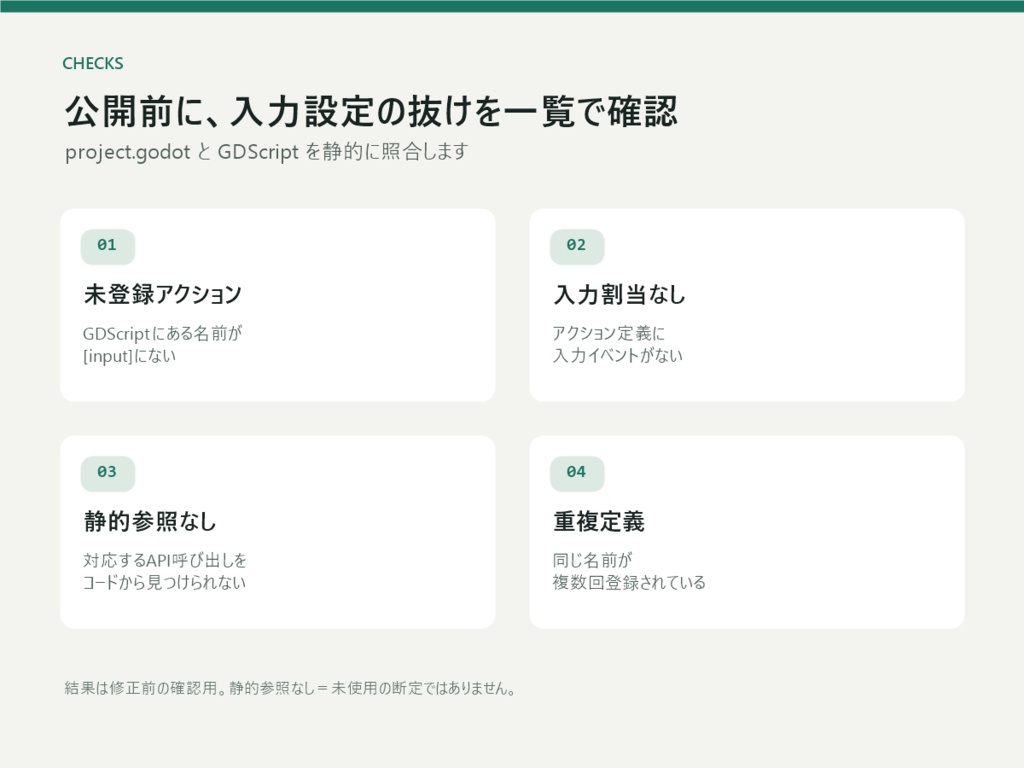Image resolution: width=1024 pixels, height=768 pixels.
Task: Select the heading 重複定義
Action: click(599, 521)
